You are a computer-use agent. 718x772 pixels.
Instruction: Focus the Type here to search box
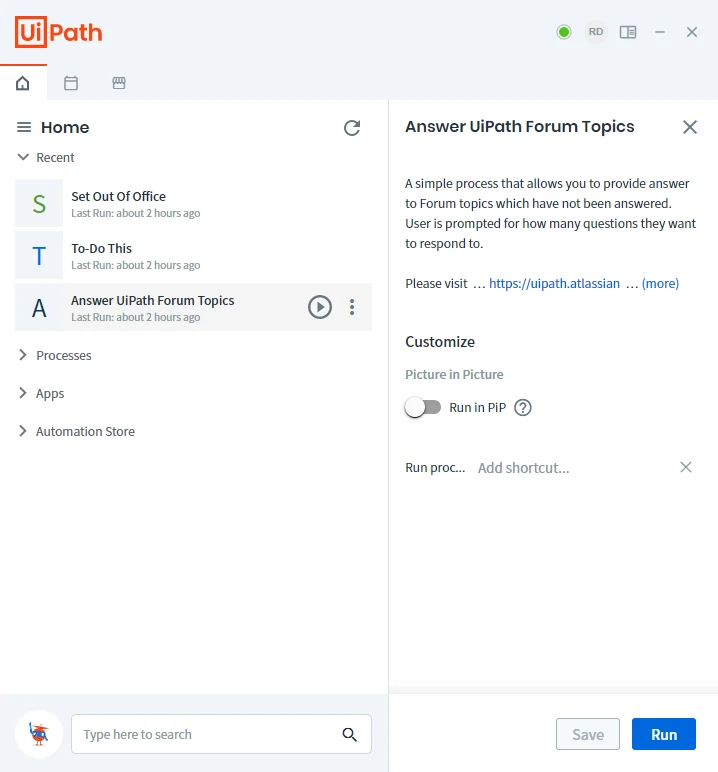click(x=221, y=734)
